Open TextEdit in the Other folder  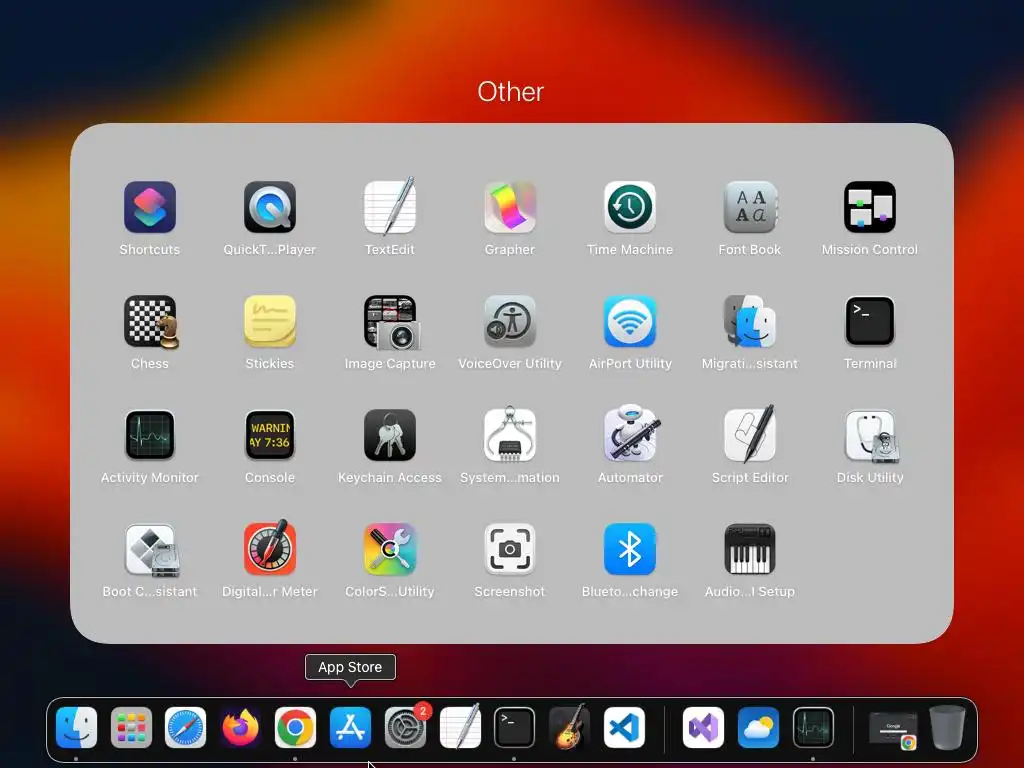[x=390, y=207]
